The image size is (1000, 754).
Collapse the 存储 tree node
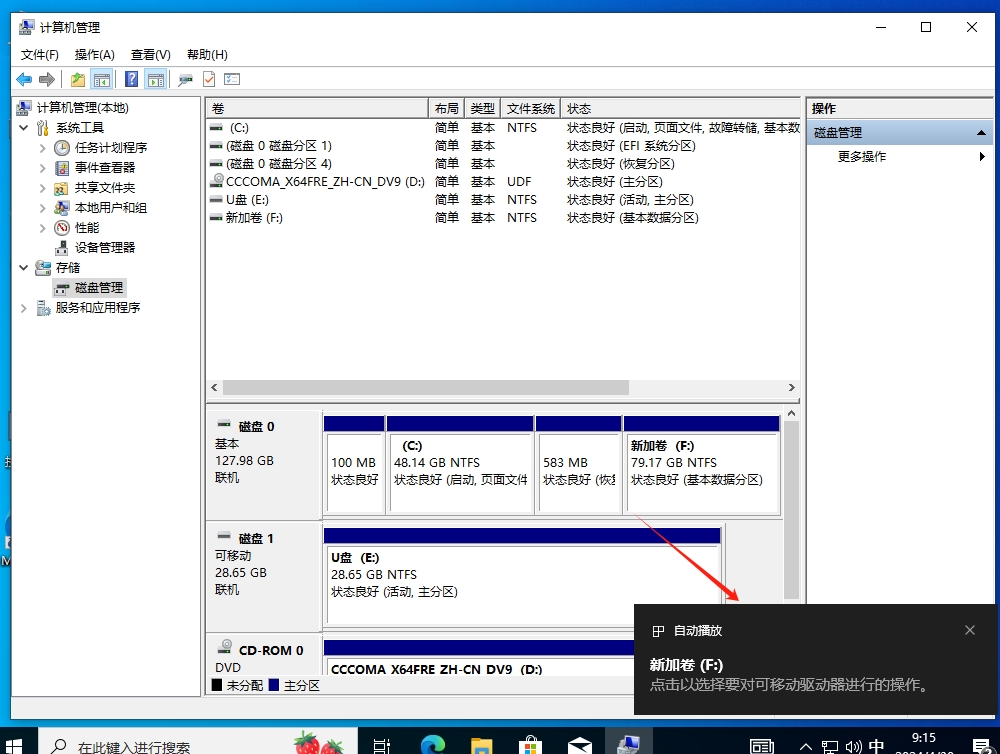[x=24, y=268]
